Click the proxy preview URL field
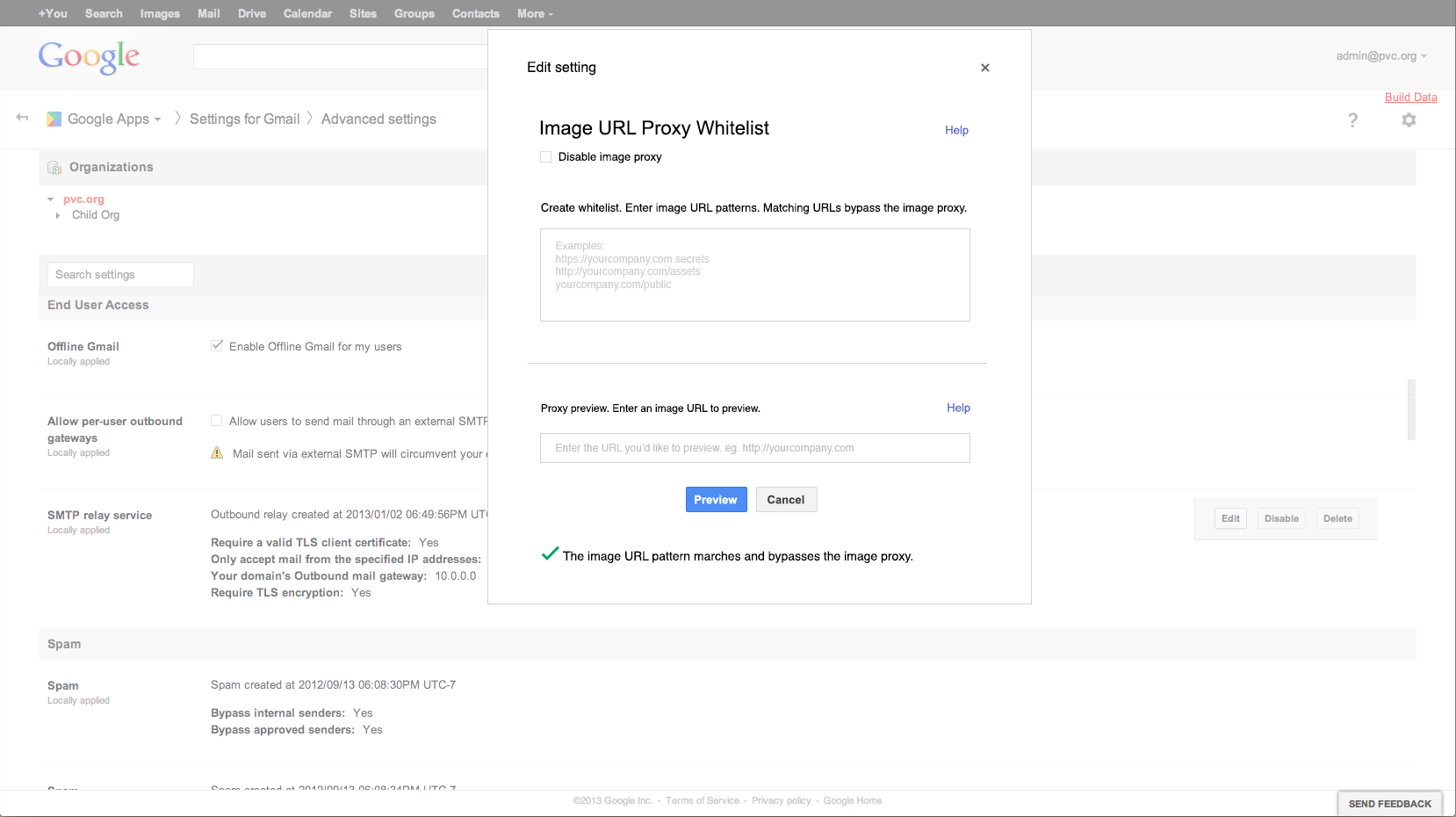Viewport: 1456px width, 817px height. 755,448
